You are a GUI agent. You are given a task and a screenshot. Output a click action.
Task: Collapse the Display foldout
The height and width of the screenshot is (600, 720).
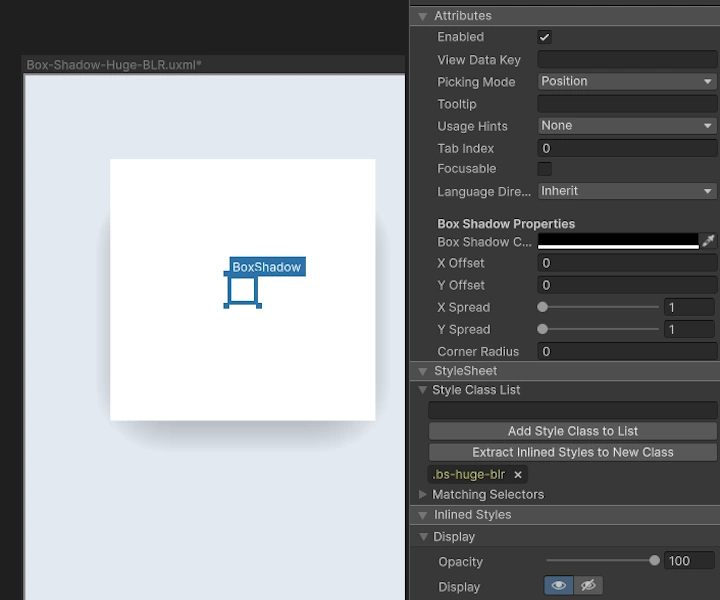pos(423,537)
